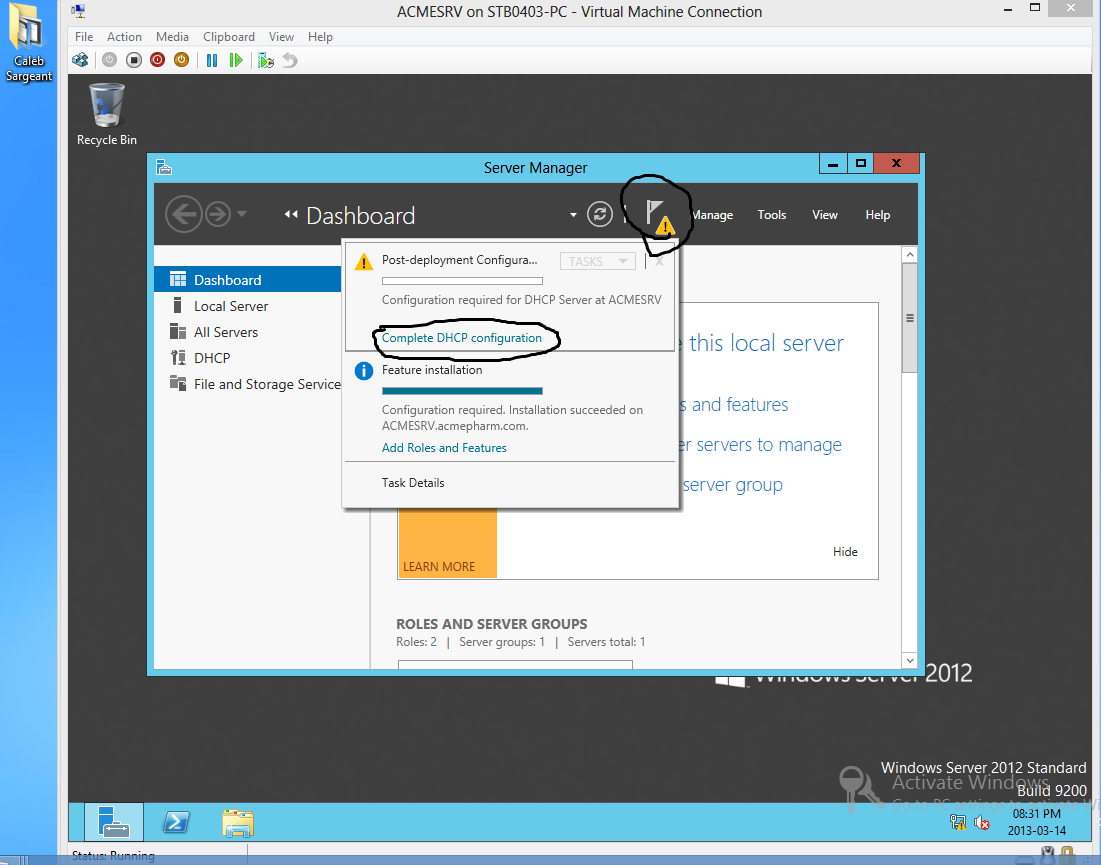Select DHCP in the navigation pane
Screen dimensions: 1101x865
pyautogui.click(x=248, y=358)
